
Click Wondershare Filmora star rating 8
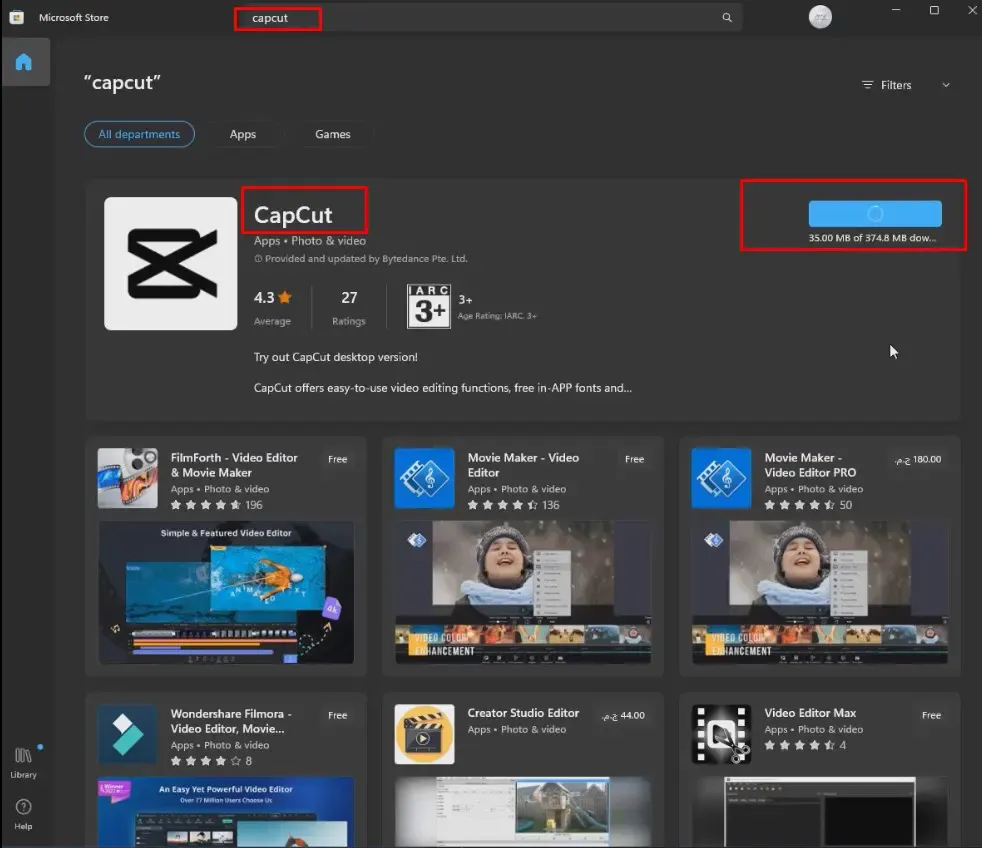tap(211, 761)
